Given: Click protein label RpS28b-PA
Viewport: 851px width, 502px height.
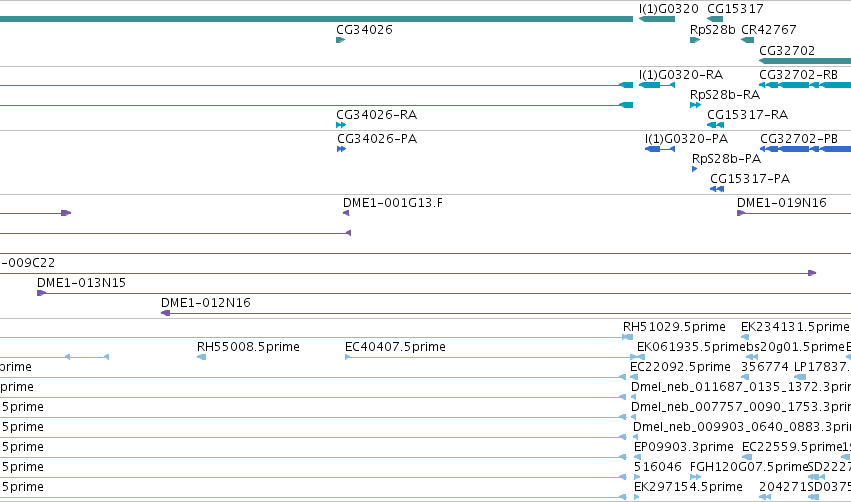Looking at the screenshot, I should click(726, 159).
